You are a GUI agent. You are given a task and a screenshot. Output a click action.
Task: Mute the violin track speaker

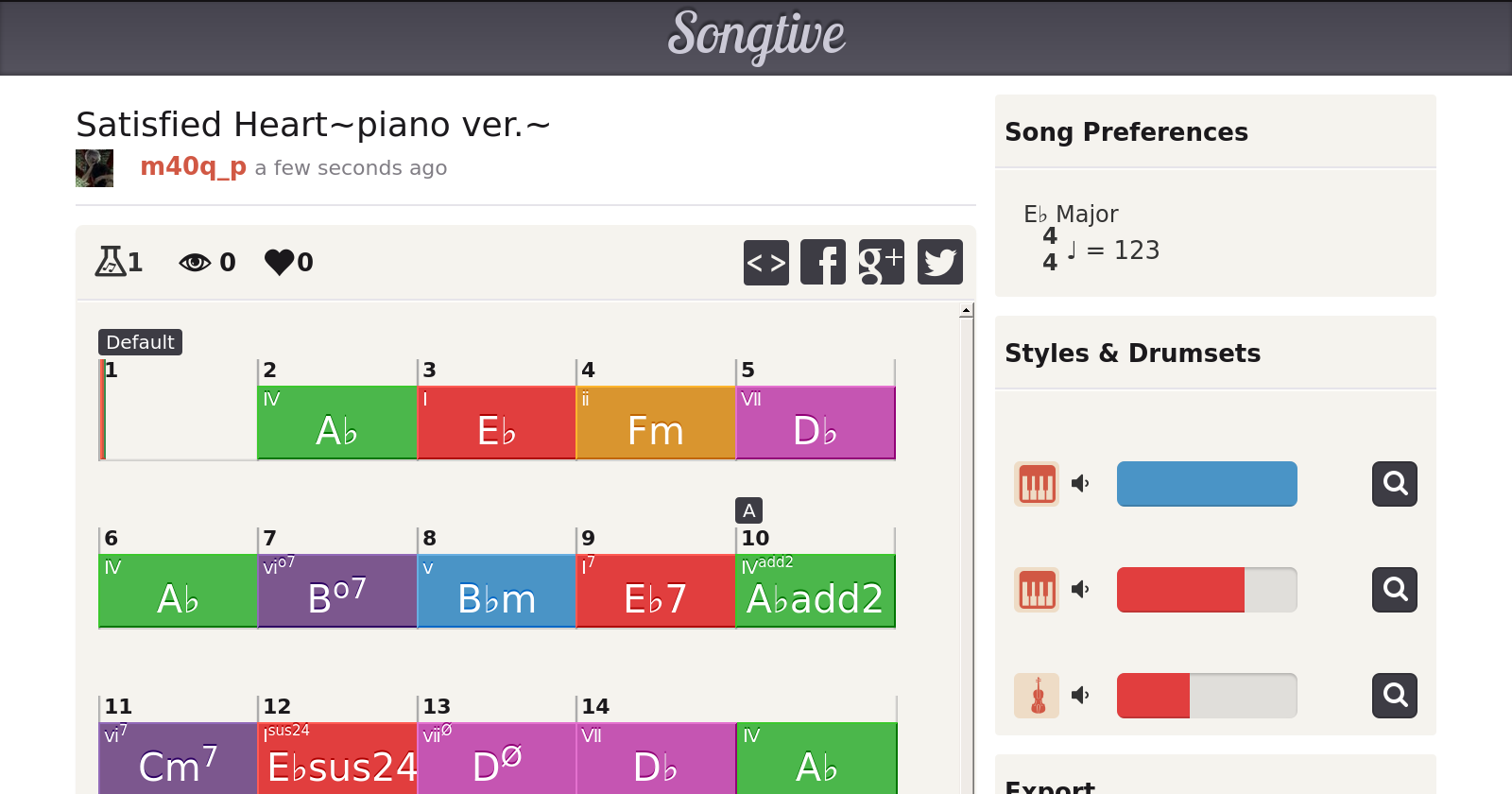(1080, 696)
